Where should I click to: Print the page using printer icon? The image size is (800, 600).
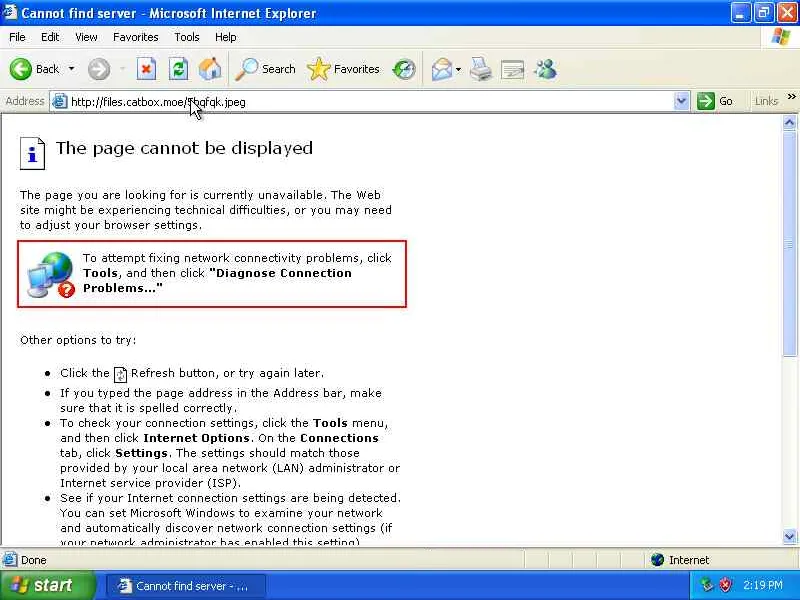pyautogui.click(x=481, y=69)
